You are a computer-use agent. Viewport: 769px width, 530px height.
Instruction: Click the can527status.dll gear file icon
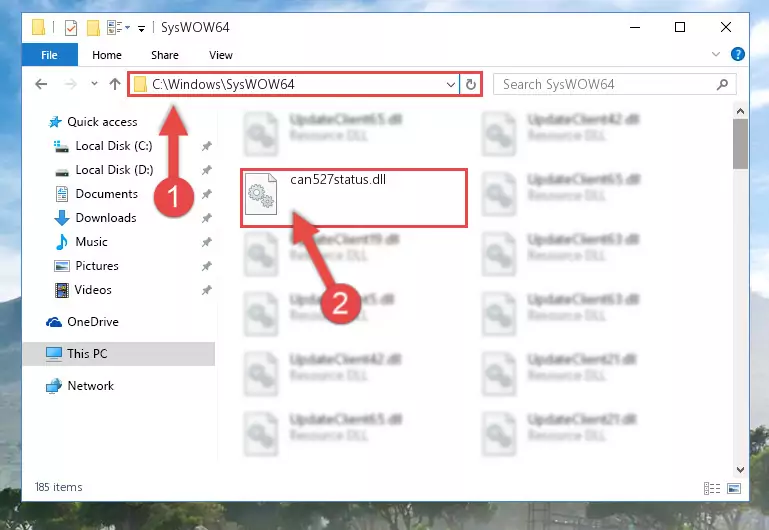[261, 194]
